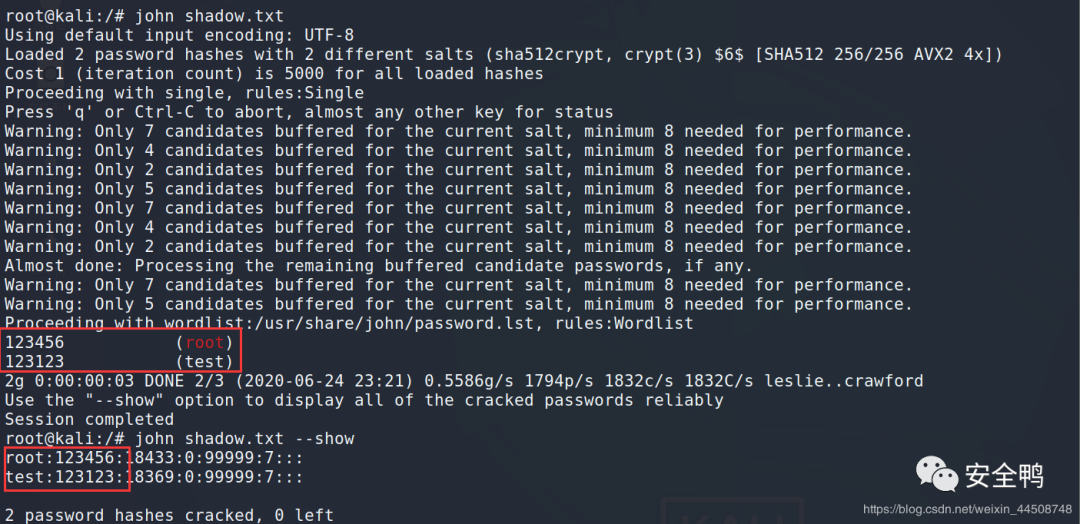This screenshot has width=1080, height=524.
Task: Click the 安全鸭 watermark text
Action: point(1004,476)
